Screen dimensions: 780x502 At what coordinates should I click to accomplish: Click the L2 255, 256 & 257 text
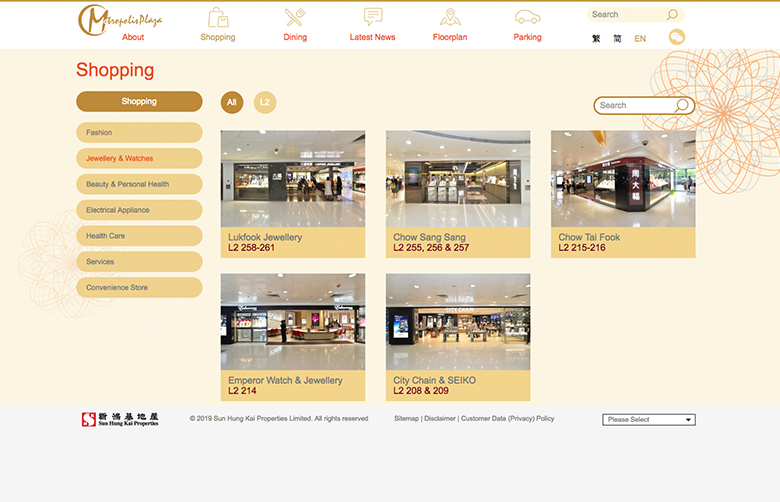coord(431,248)
